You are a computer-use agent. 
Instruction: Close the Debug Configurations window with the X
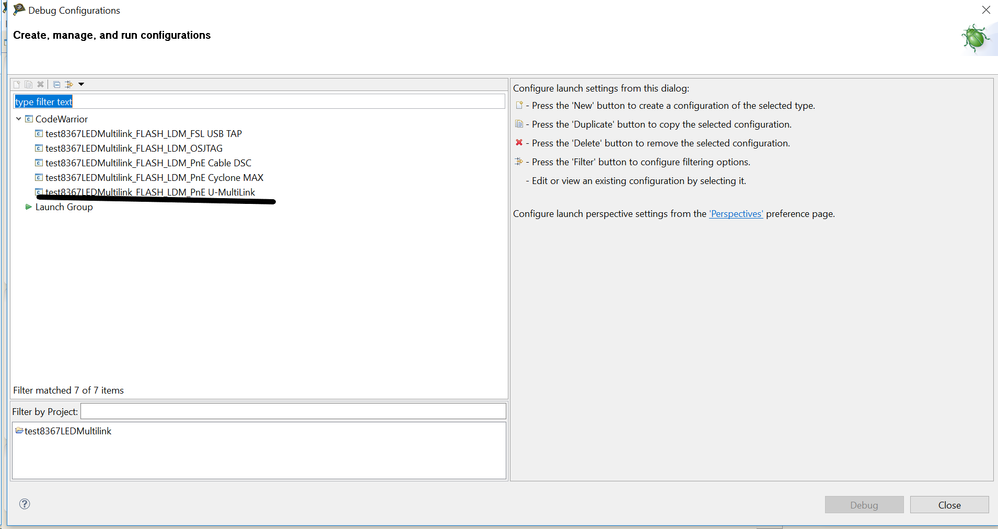coord(985,10)
